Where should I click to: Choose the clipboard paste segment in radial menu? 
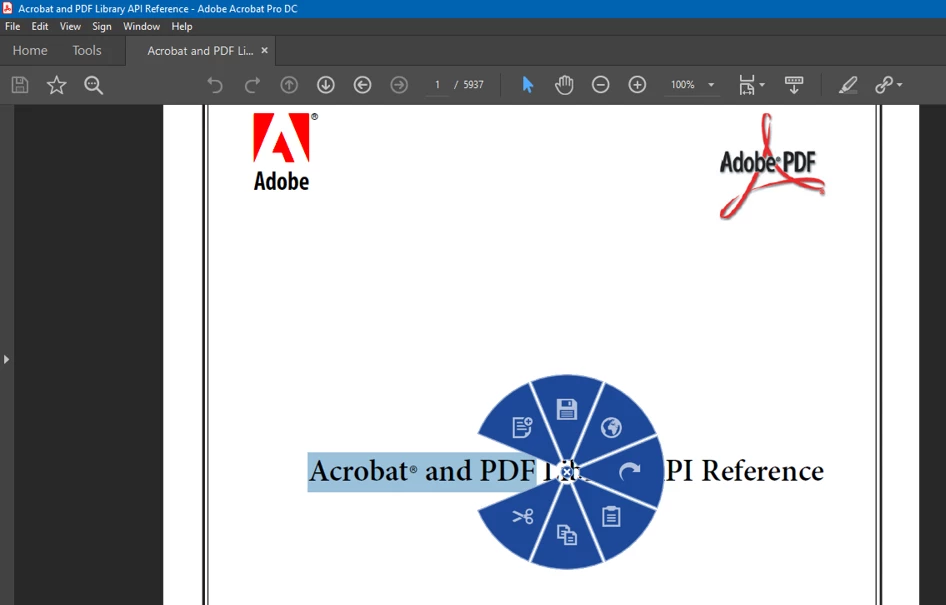(611, 516)
